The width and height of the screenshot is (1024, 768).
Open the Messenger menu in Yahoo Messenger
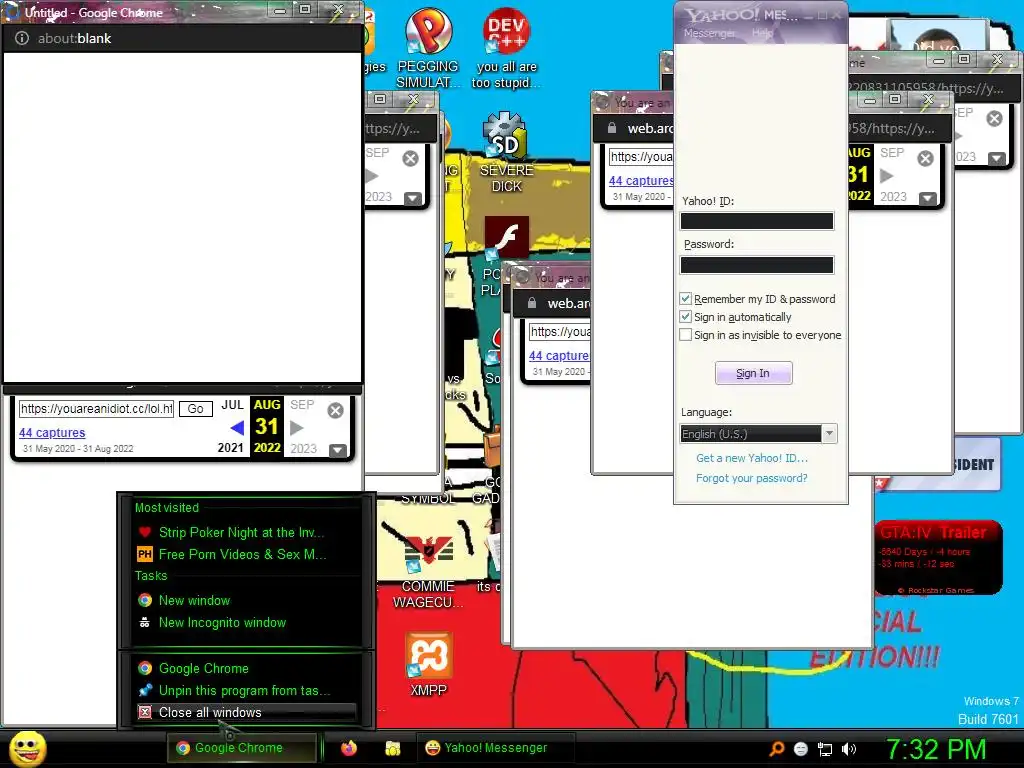point(709,33)
